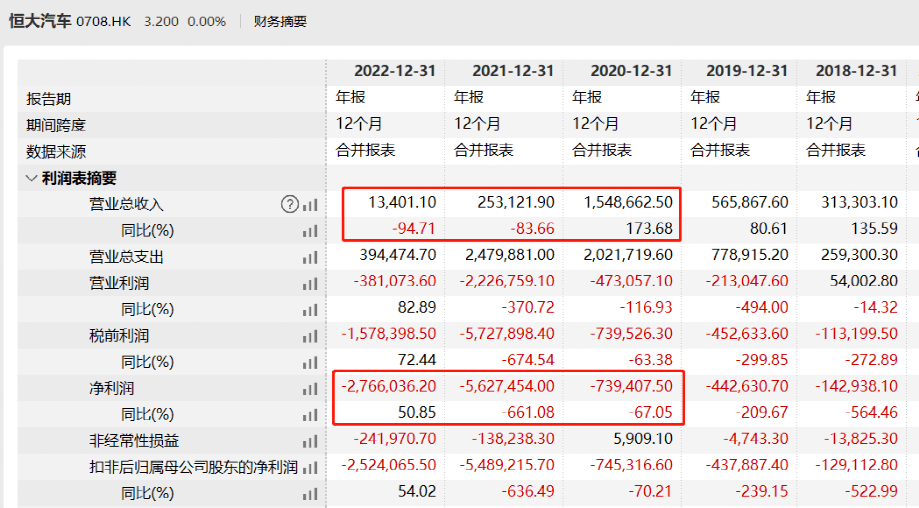Screen dimensions: 919x508
Task: Click the 2019-12-31 column header
Action: (747, 71)
